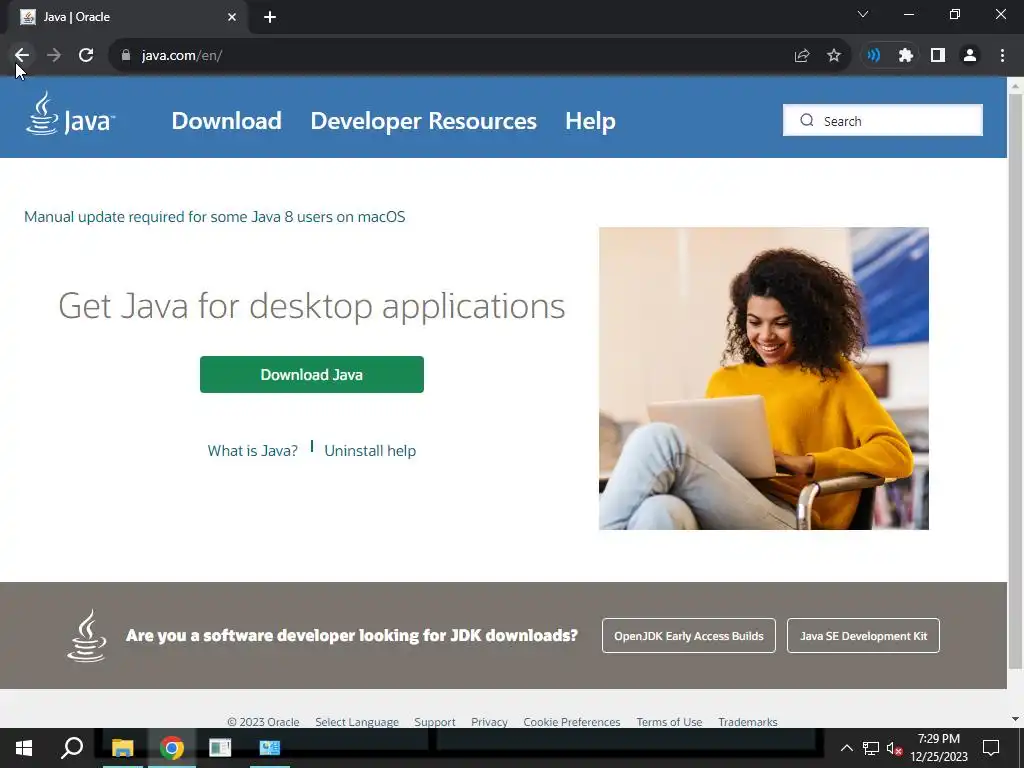
Task: Click the Java cup icon in footer banner
Action: coord(87,635)
